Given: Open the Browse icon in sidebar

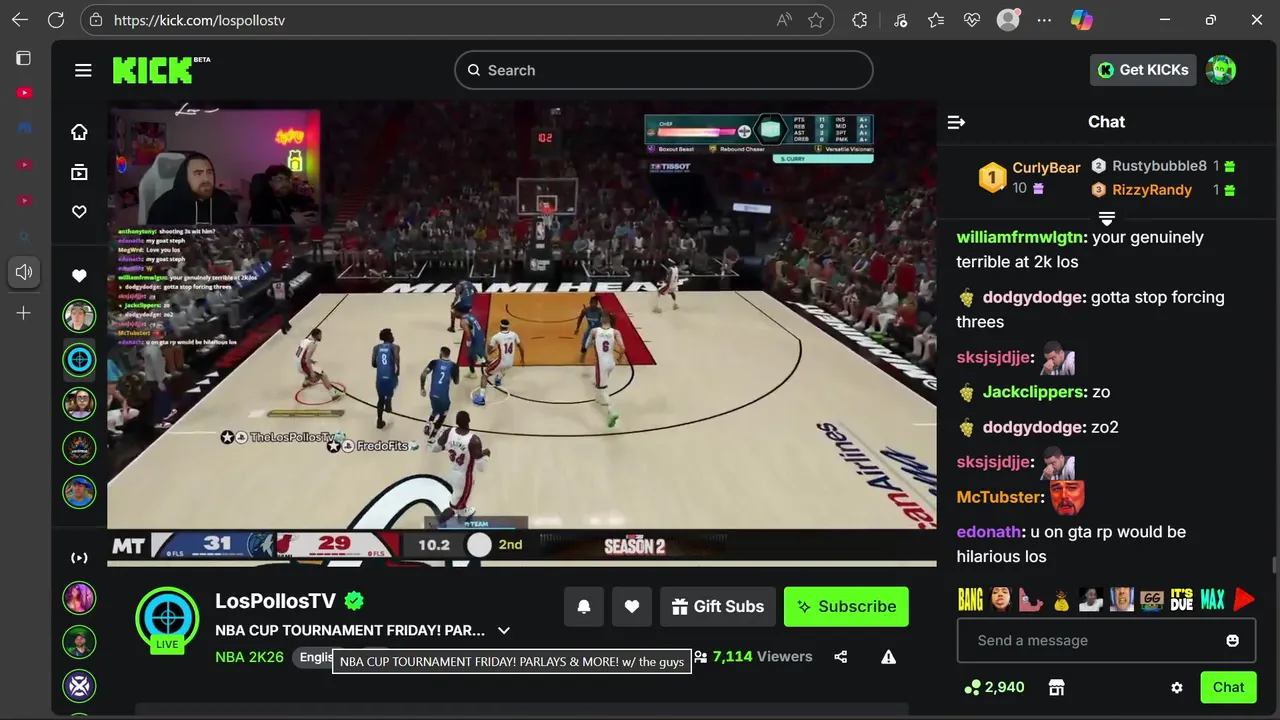Looking at the screenshot, I should click(79, 172).
